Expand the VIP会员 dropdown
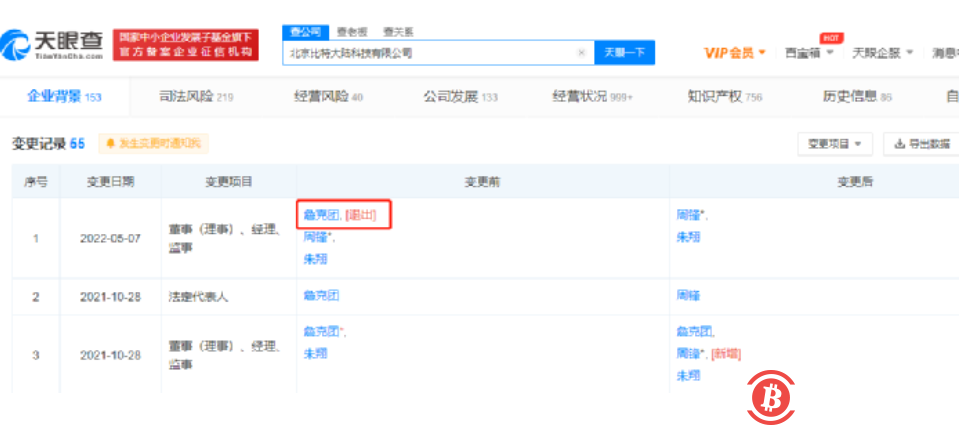 (735, 53)
